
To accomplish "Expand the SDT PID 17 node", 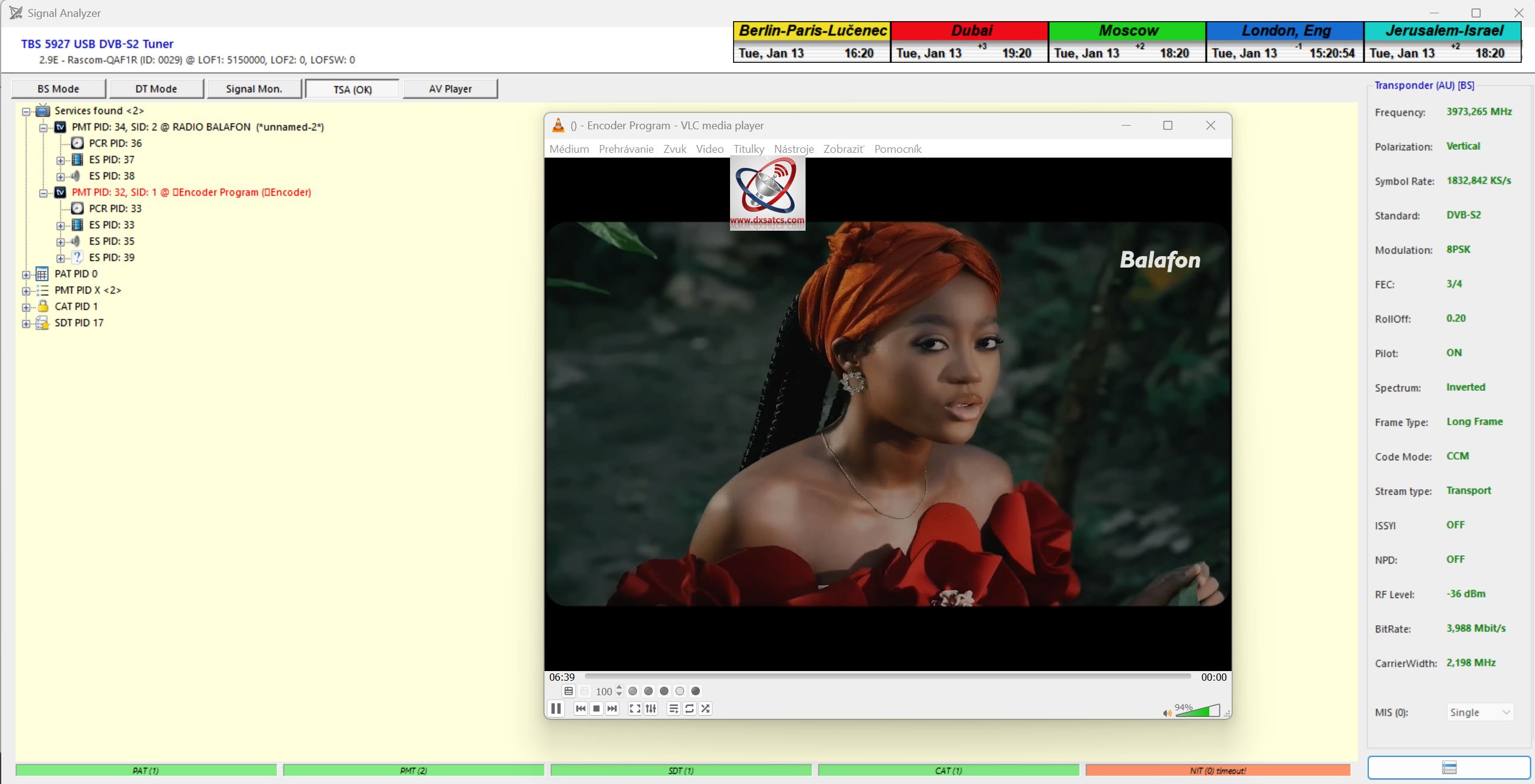I will click(x=26, y=323).
